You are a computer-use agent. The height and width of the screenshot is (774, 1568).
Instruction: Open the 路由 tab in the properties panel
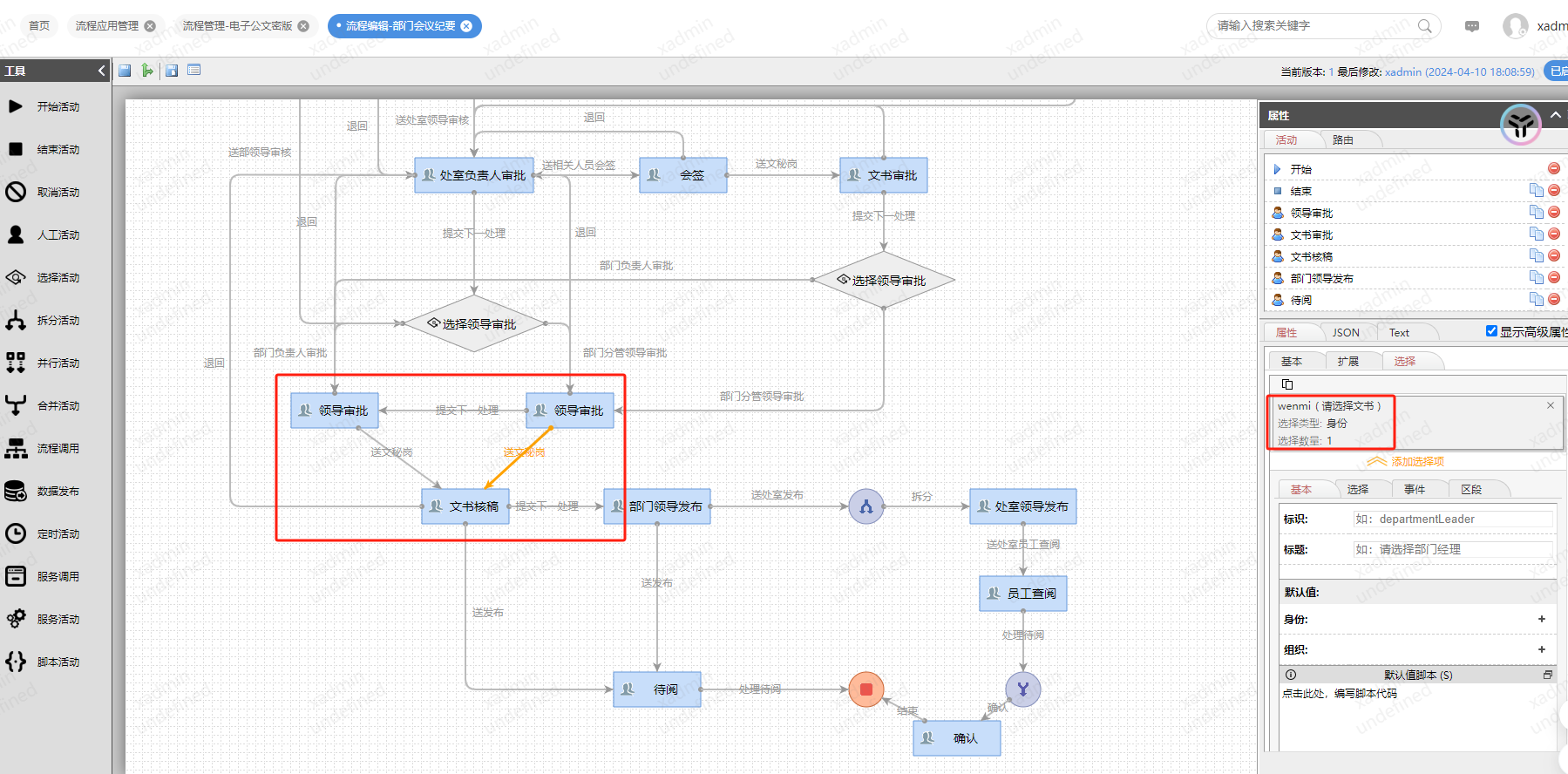pos(1343,140)
